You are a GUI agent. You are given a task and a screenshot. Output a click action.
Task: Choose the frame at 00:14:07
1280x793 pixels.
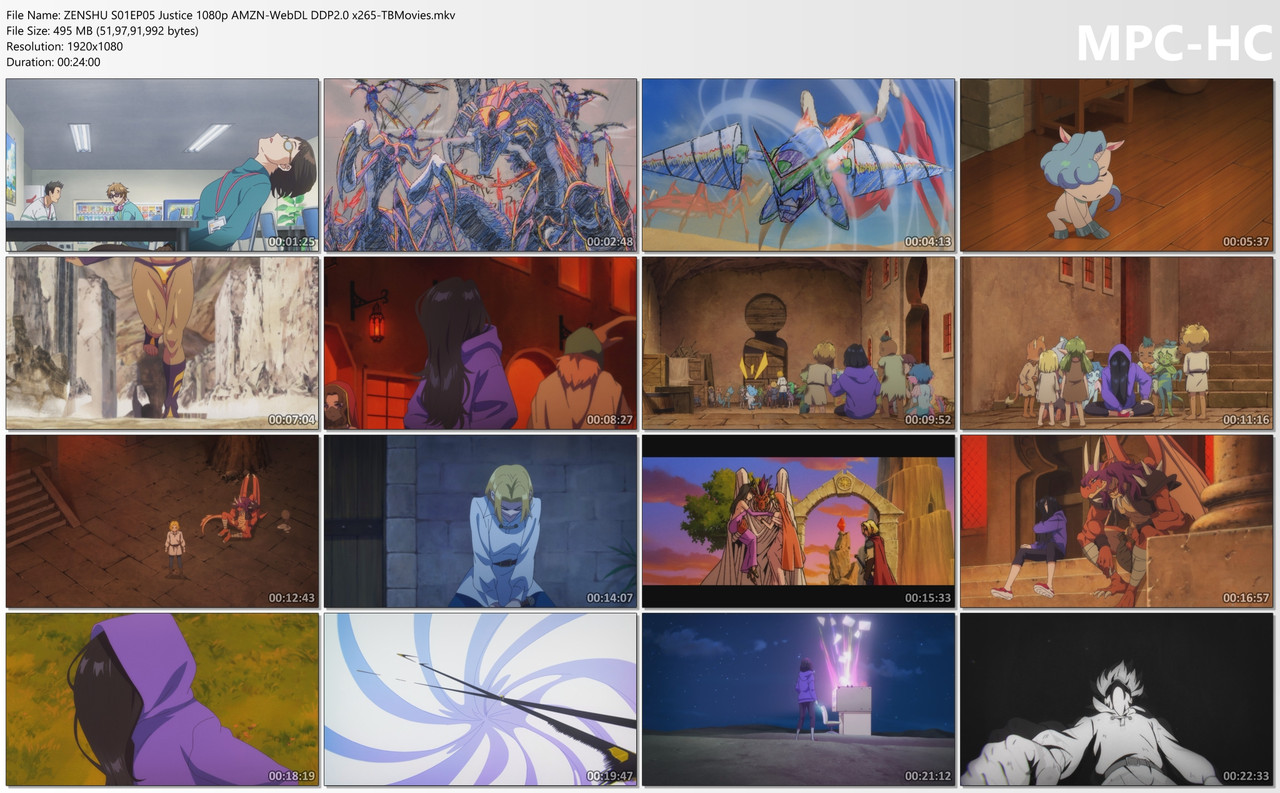coord(480,521)
